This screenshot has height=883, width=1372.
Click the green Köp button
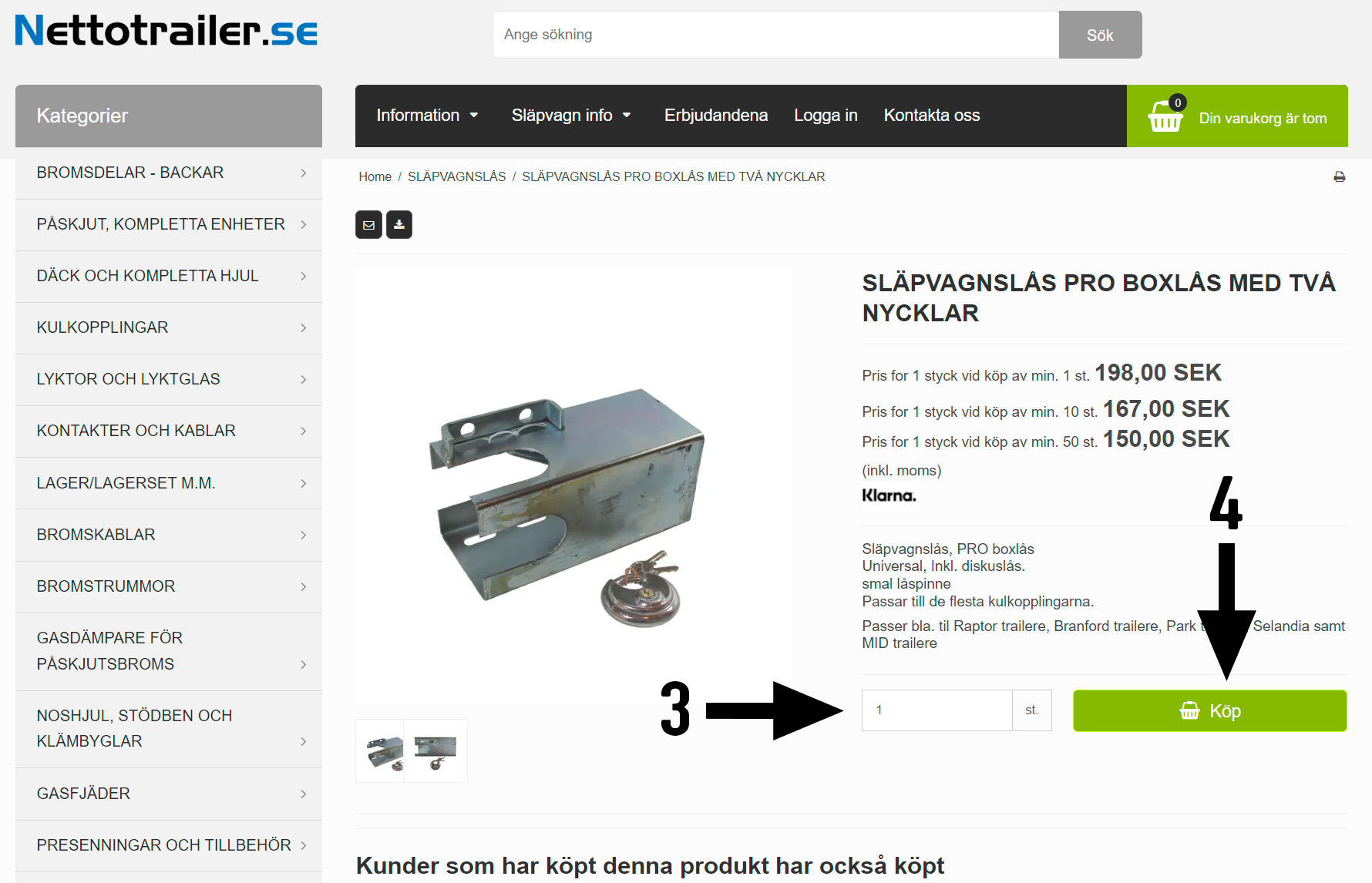[x=1209, y=710]
